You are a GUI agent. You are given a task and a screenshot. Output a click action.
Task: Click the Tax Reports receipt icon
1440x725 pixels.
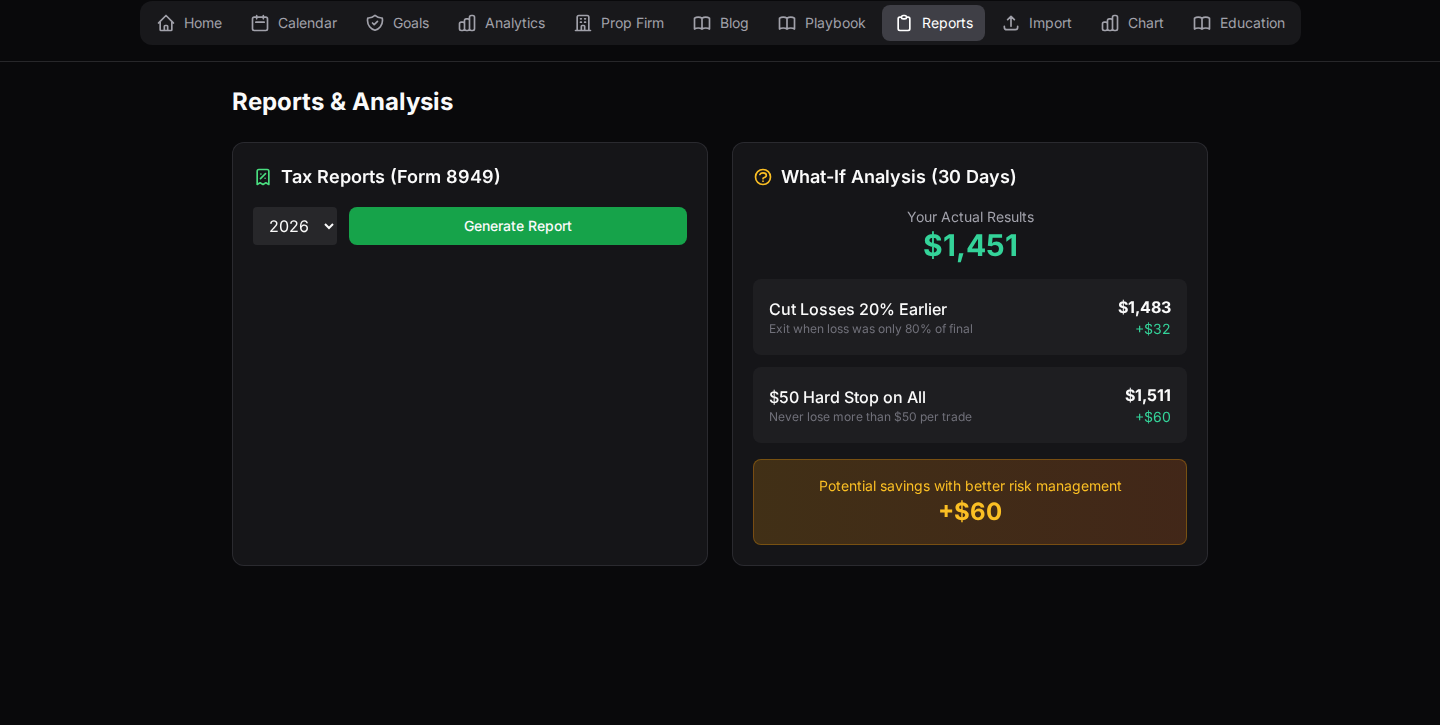(263, 177)
